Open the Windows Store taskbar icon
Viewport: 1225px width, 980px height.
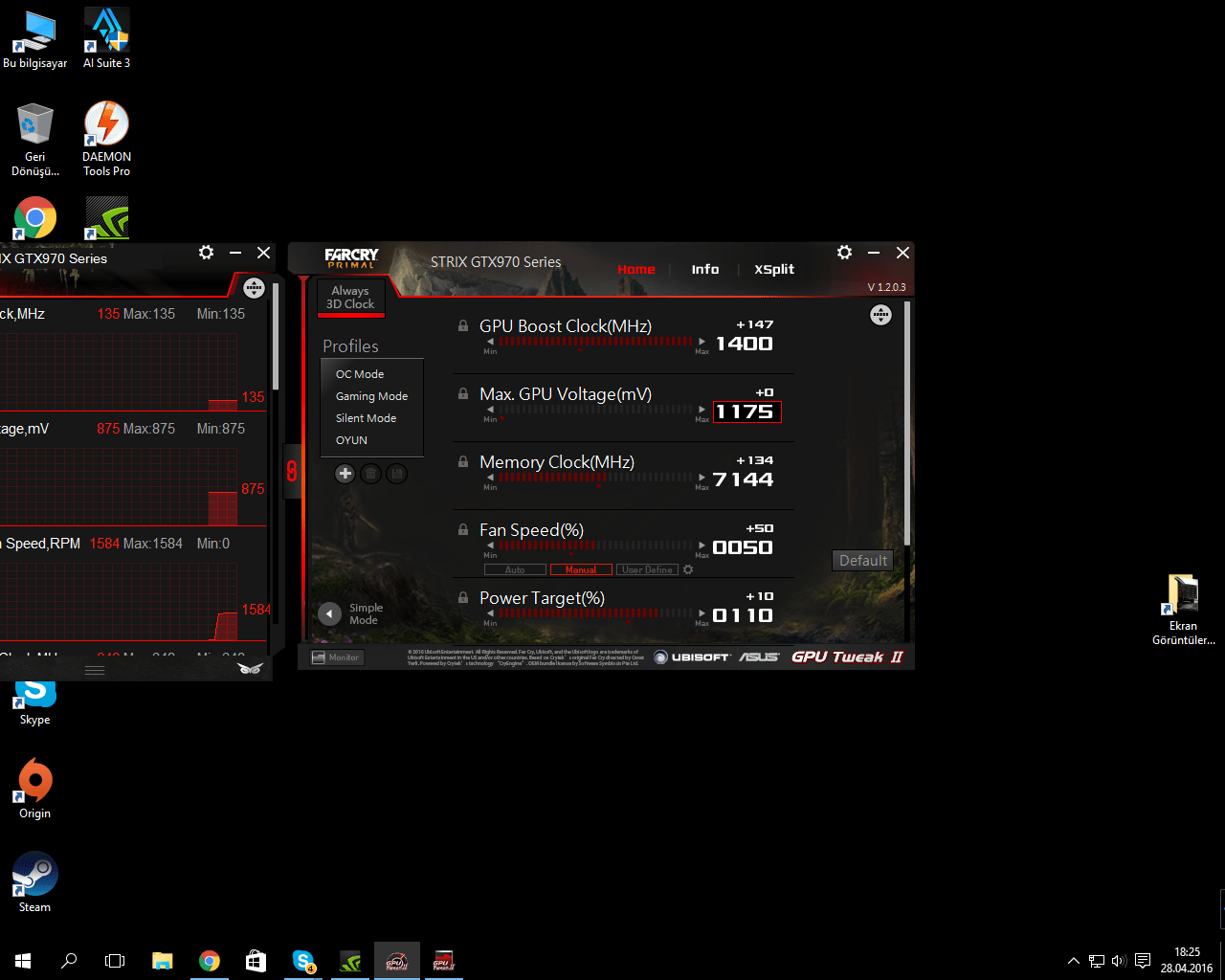256,960
